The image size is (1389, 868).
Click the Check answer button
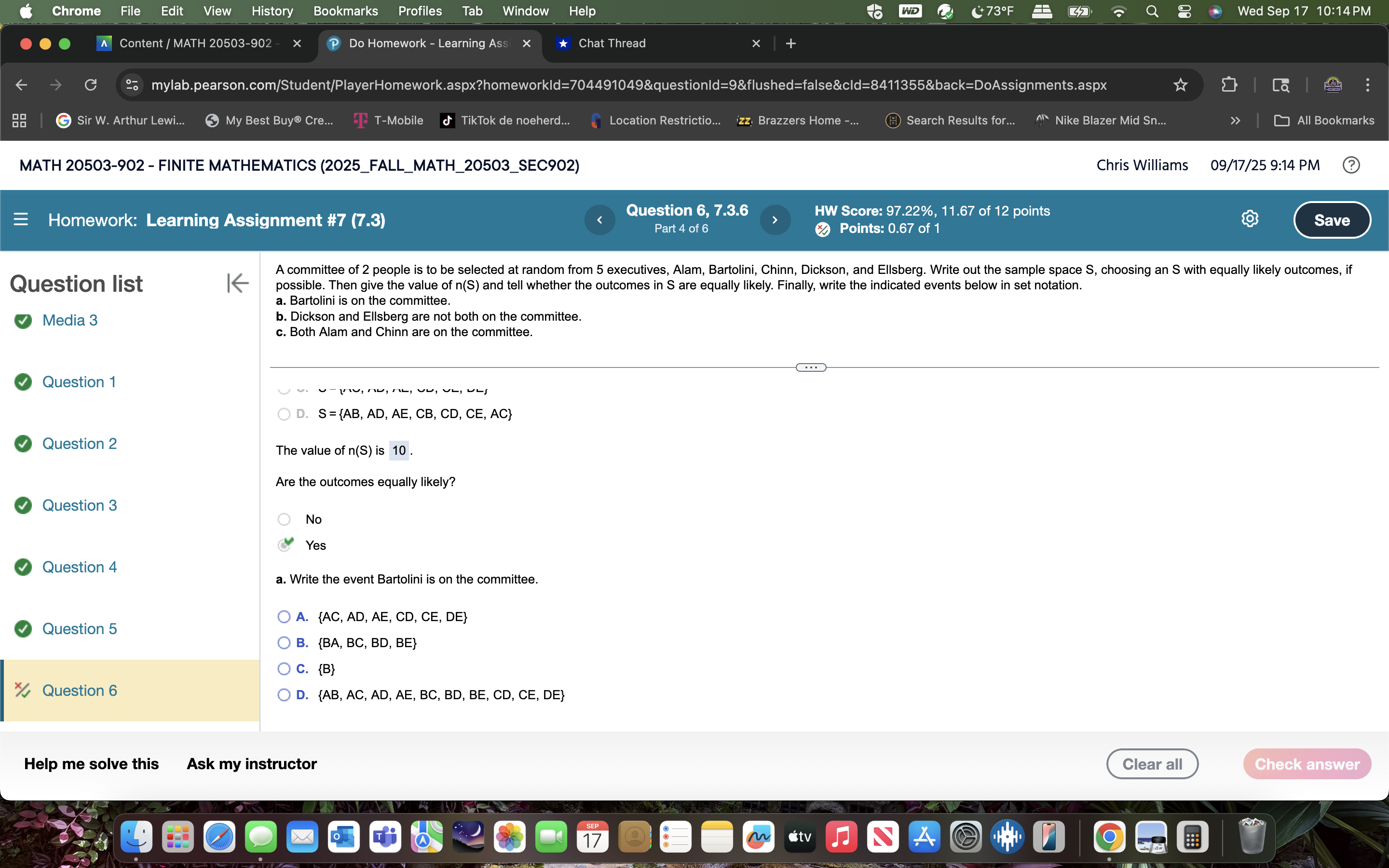[1307, 763]
